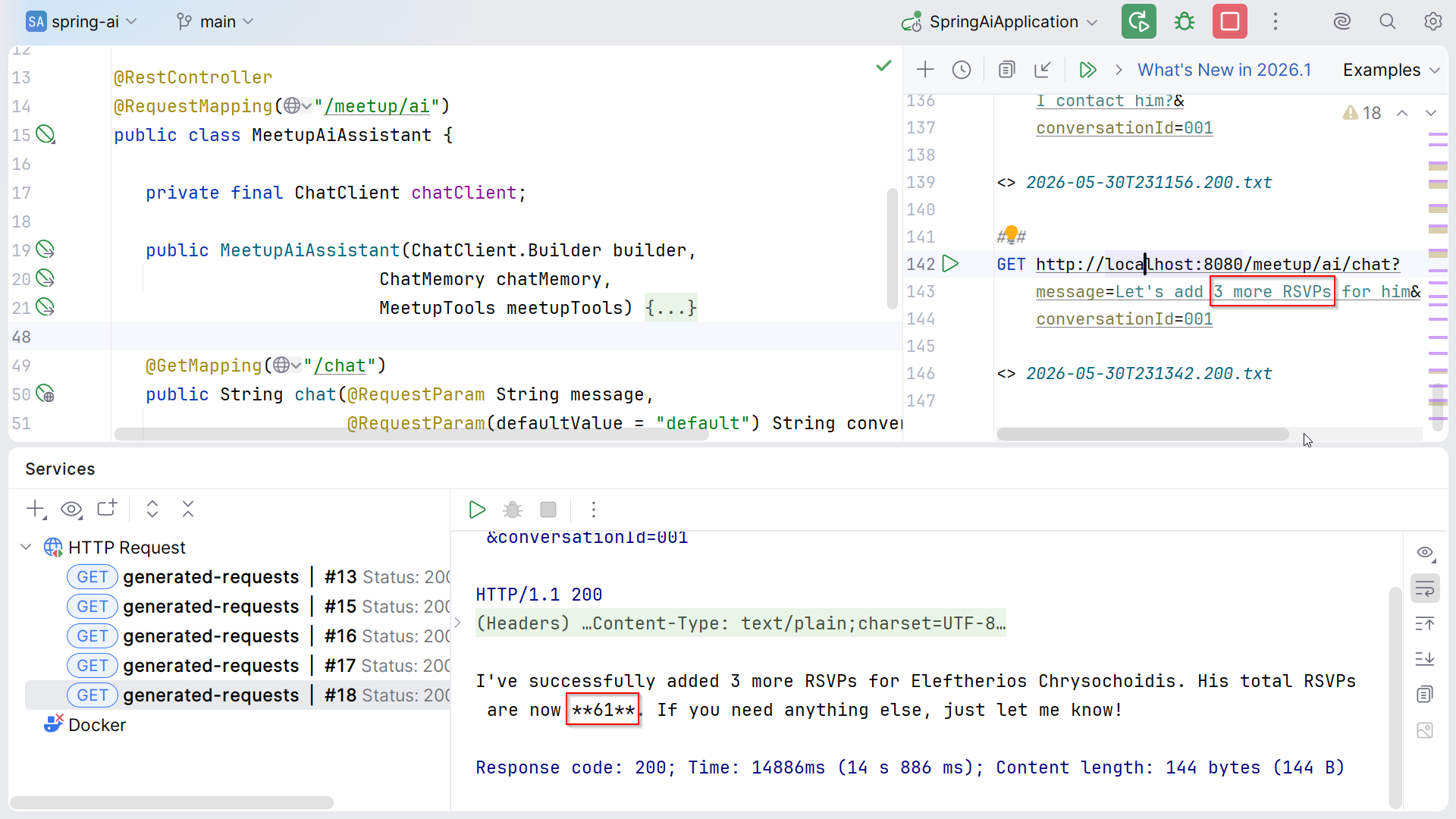Open Search Everywhere magnifier
Image resolution: width=1456 pixels, height=819 pixels.
[x=1387, y=21]
